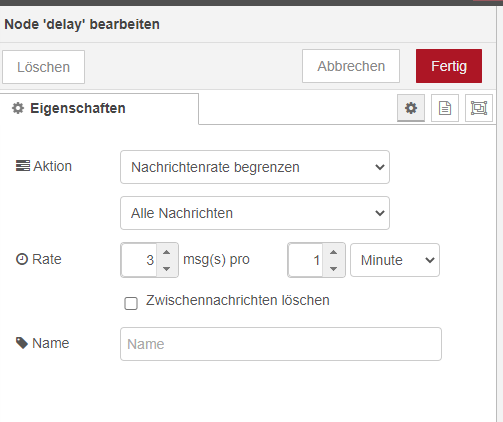Click gear icon beside Eigenschaften

tap(18, 108)
